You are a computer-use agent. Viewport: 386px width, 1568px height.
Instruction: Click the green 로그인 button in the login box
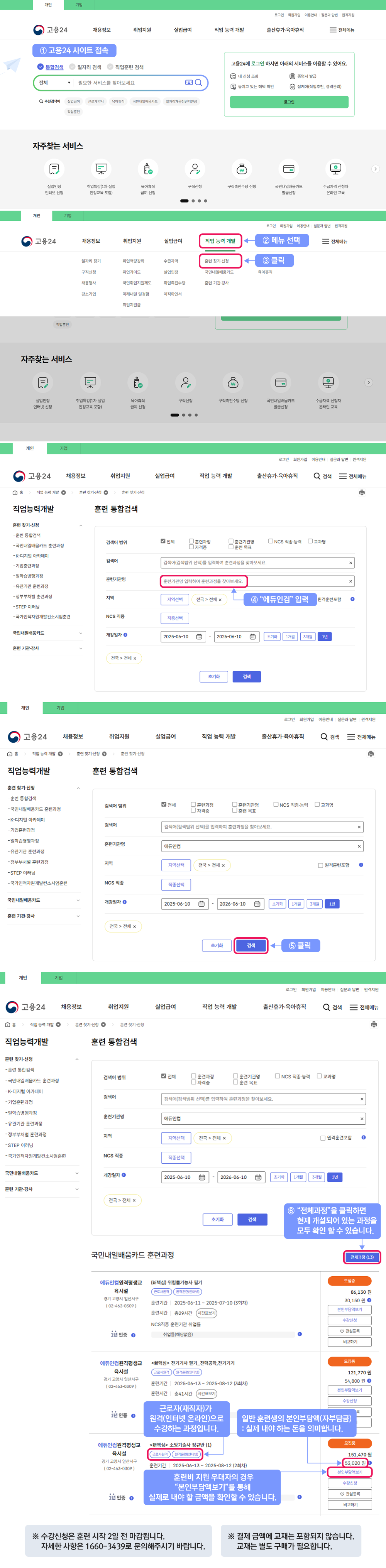click(x=289, y=101)
